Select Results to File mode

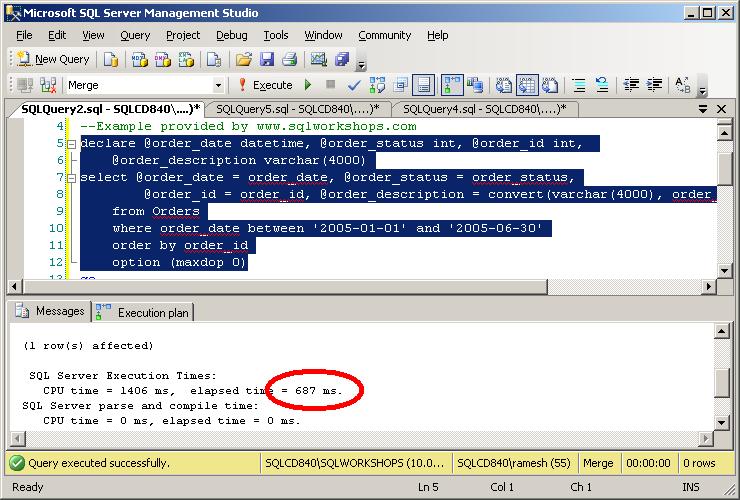[550, 85]
